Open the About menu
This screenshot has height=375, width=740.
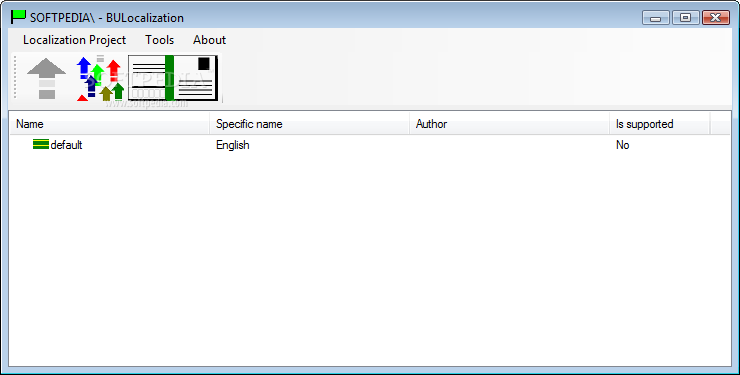pos(209,40)
